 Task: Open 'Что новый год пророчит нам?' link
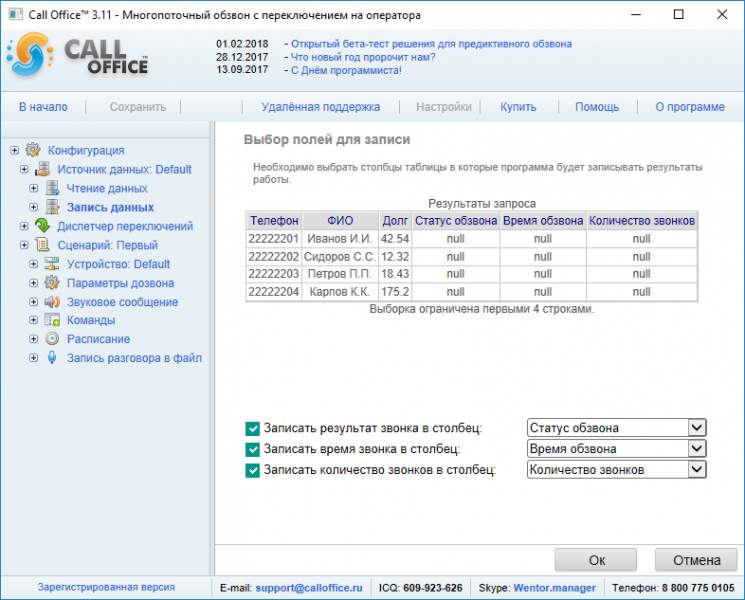pyautogui.click(x=363, y=57)
